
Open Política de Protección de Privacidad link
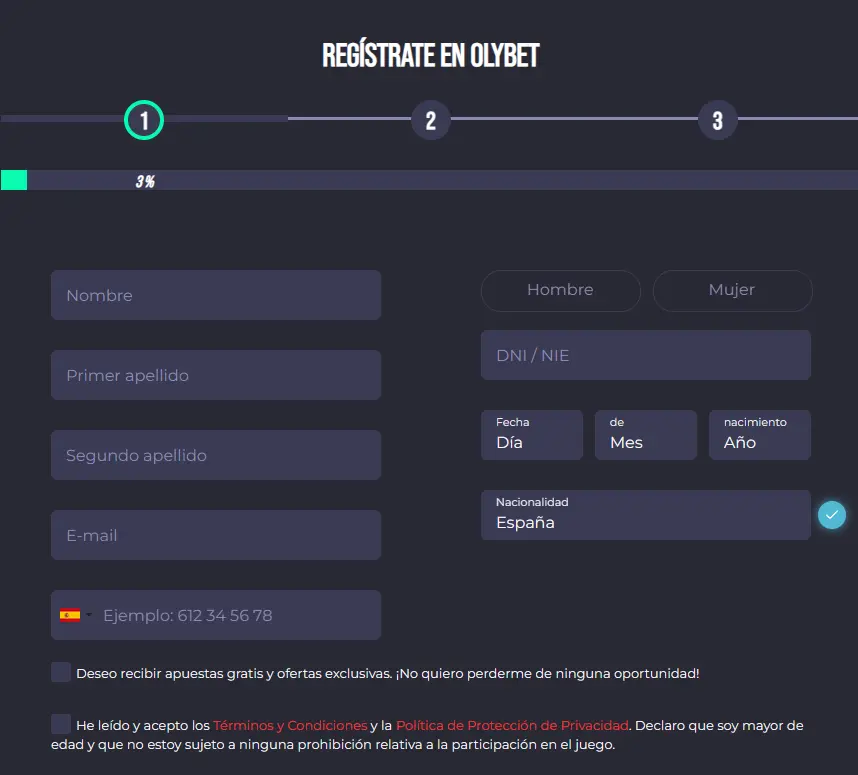click(512, 725)
